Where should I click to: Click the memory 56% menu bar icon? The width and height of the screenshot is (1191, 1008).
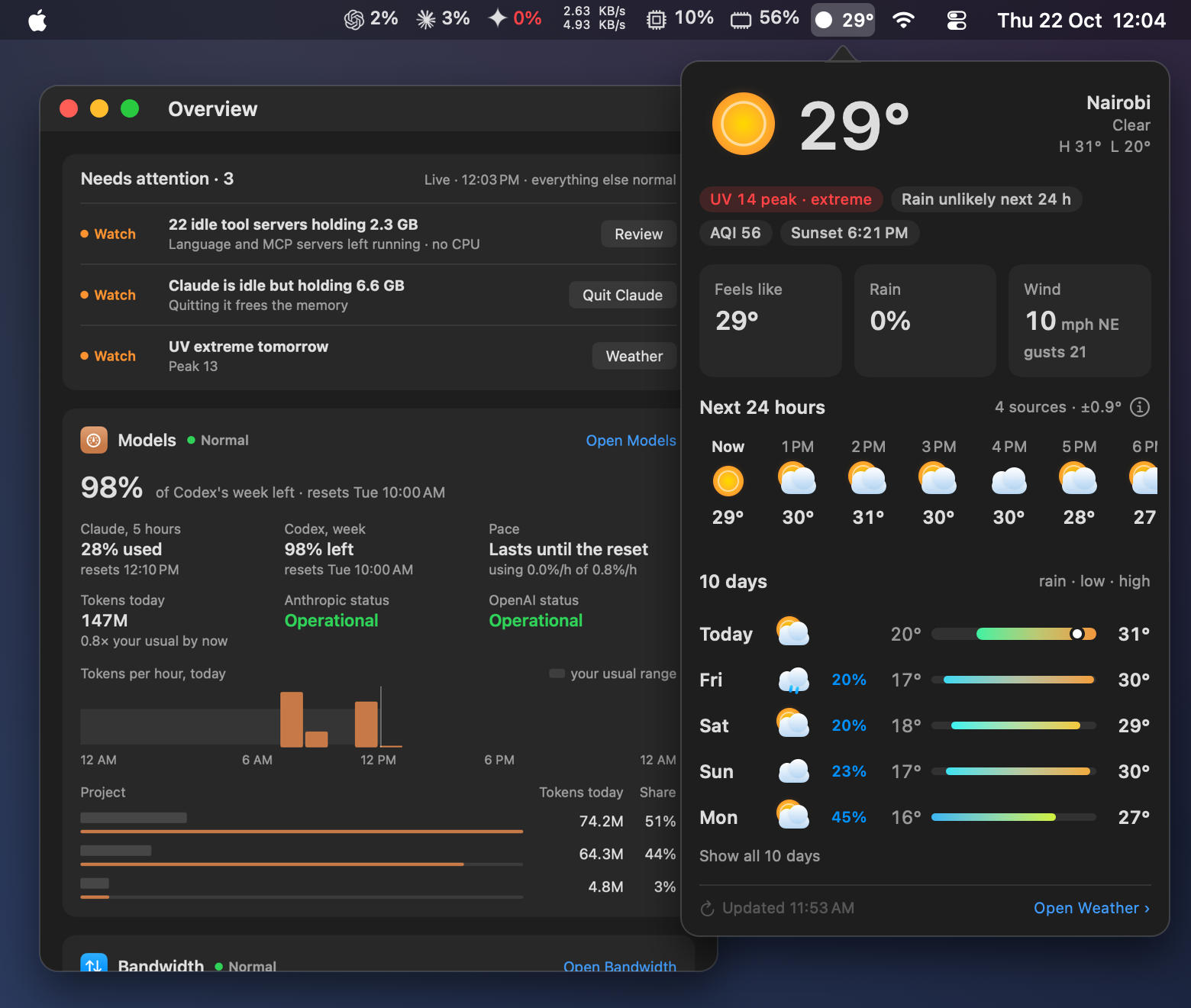pos(764,19)
